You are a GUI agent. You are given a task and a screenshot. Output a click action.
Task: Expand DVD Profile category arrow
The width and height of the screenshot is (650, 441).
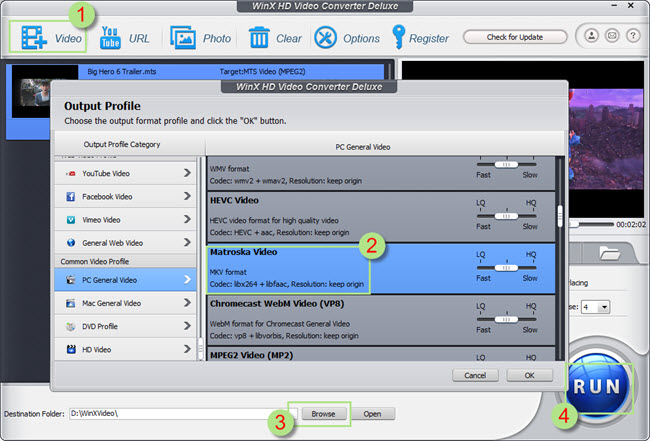pyautogui.click(x=187, y=326)
